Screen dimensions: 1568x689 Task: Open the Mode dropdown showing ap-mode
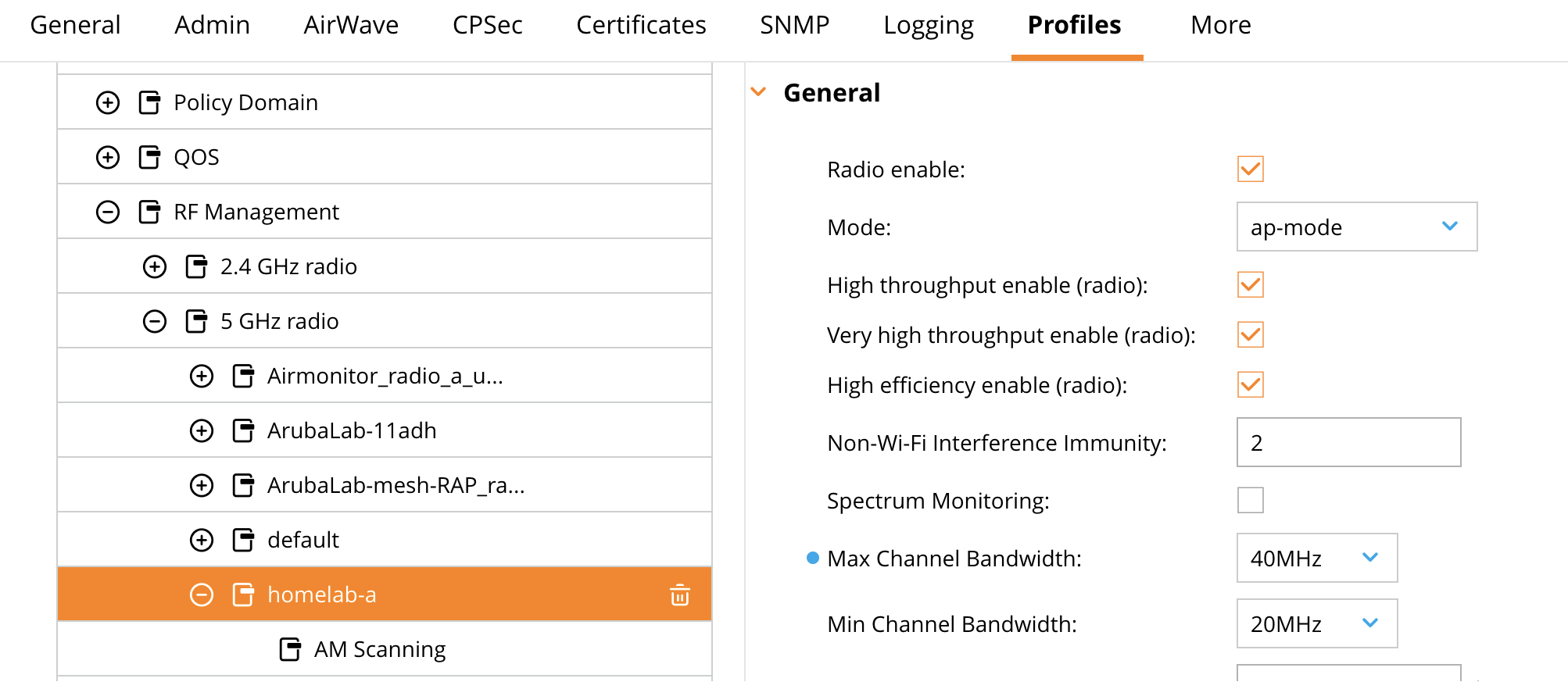point(1356,227)
